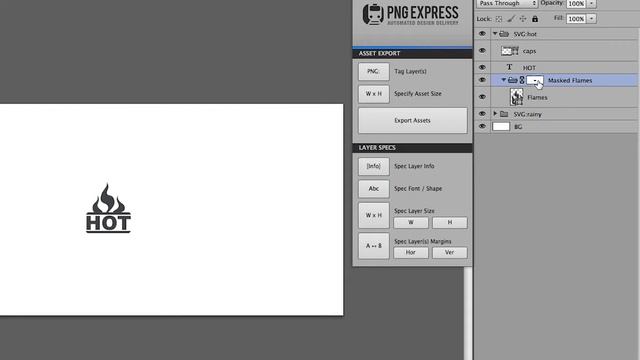Viewport: 640px width, 360px height.
Task: Click the Export Assets button
Action: pos(413,120)
